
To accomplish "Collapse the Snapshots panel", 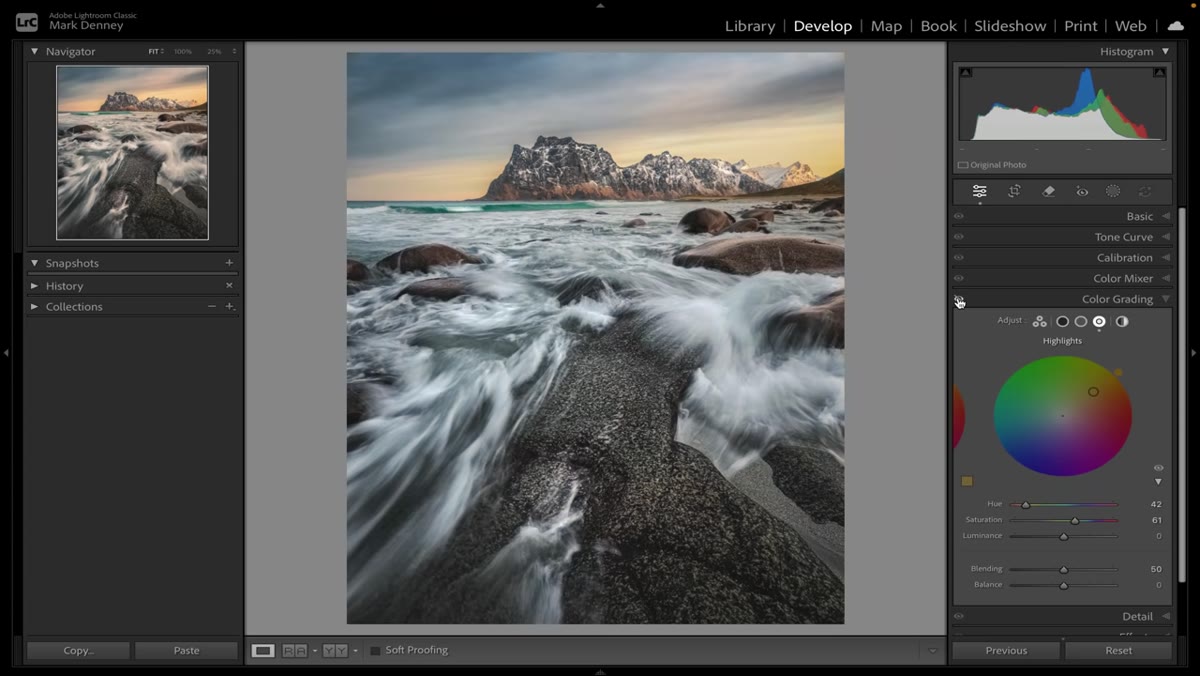I will coord(34,263).
